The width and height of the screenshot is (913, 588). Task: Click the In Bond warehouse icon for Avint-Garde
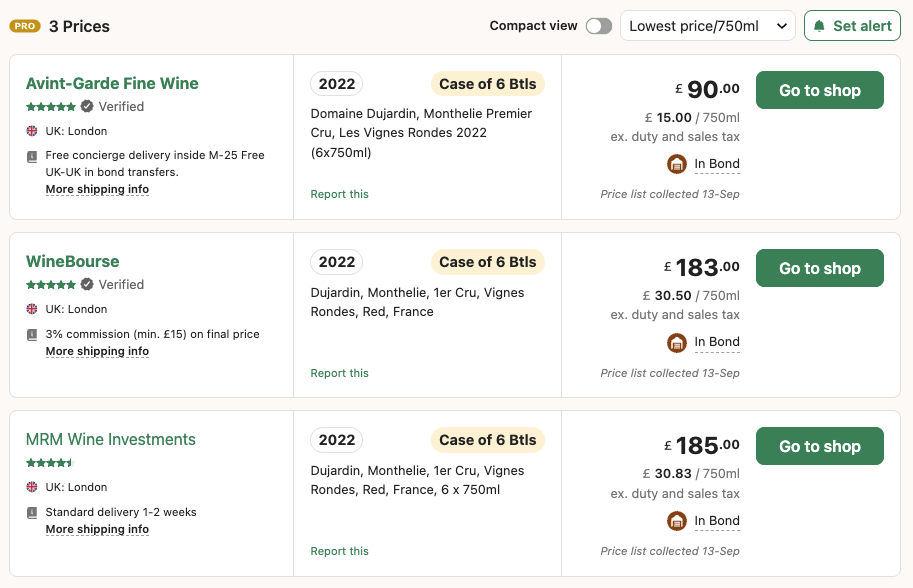(x=677, y=164)
